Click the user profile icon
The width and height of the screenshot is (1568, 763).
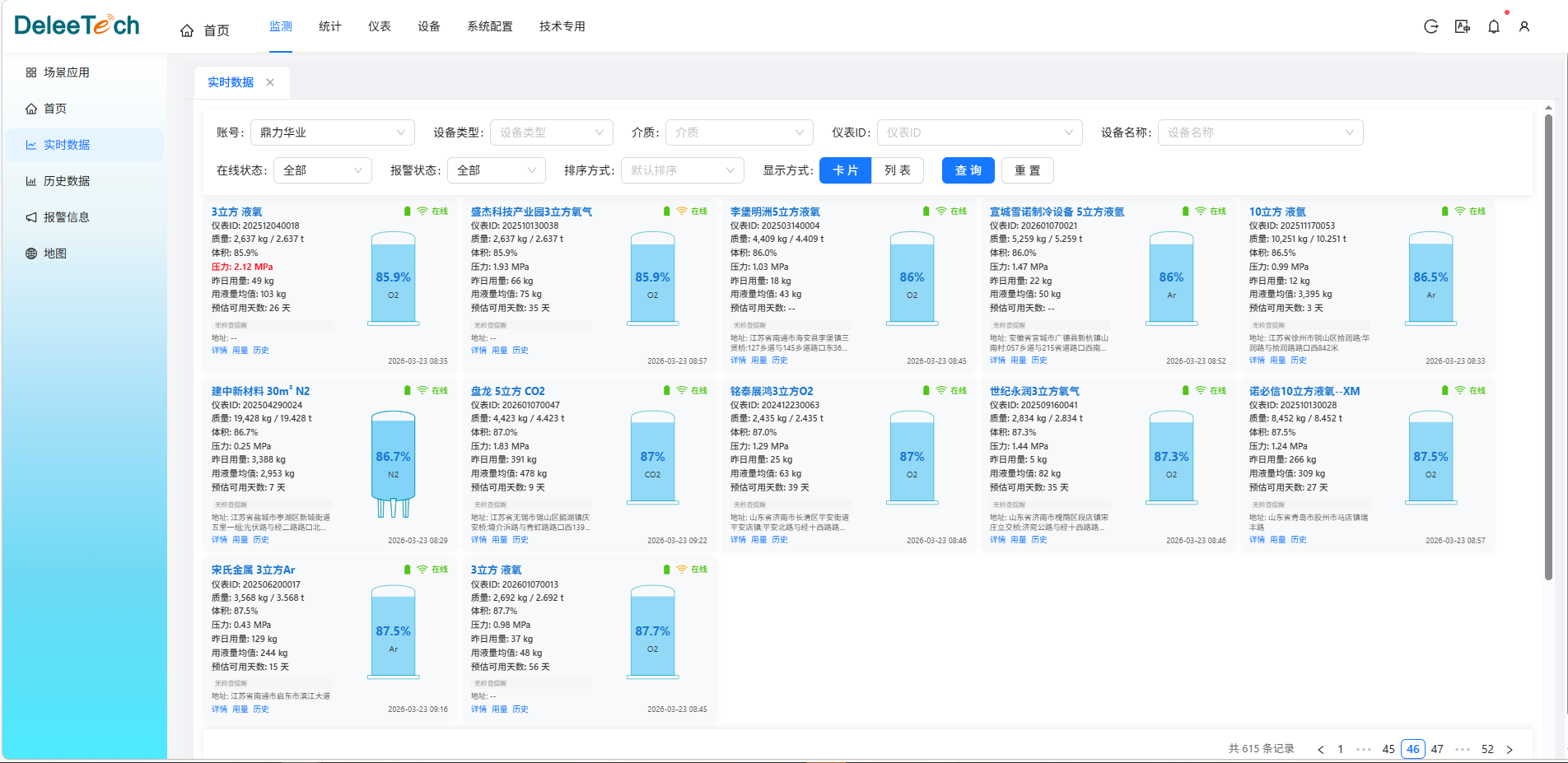(x=1524, y=26)
